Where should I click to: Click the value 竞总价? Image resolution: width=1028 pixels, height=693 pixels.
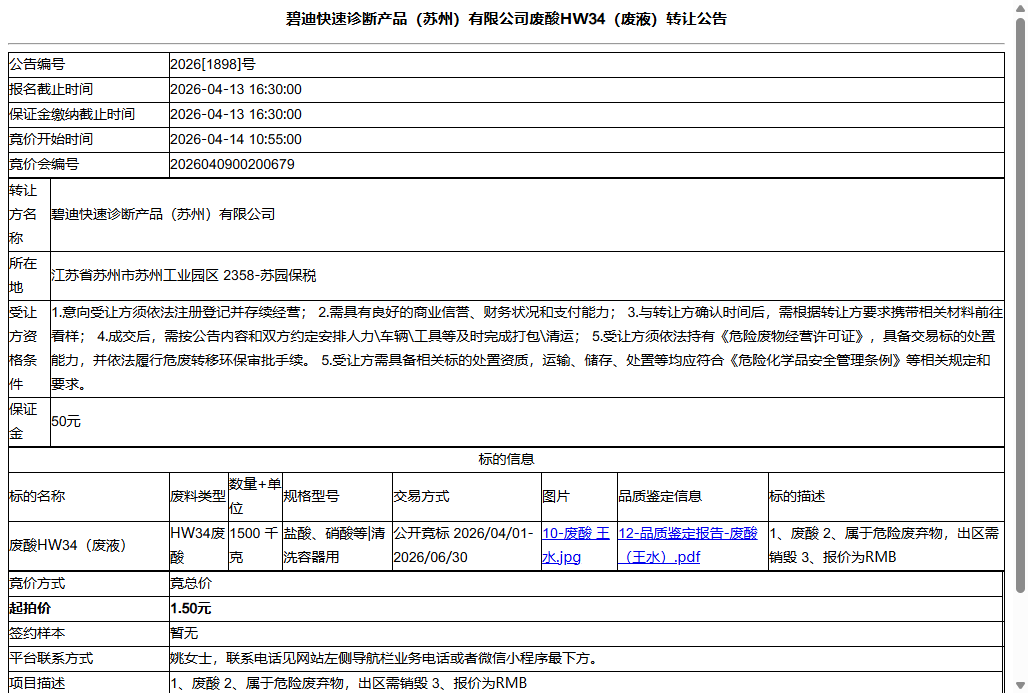tap(191, 584)
